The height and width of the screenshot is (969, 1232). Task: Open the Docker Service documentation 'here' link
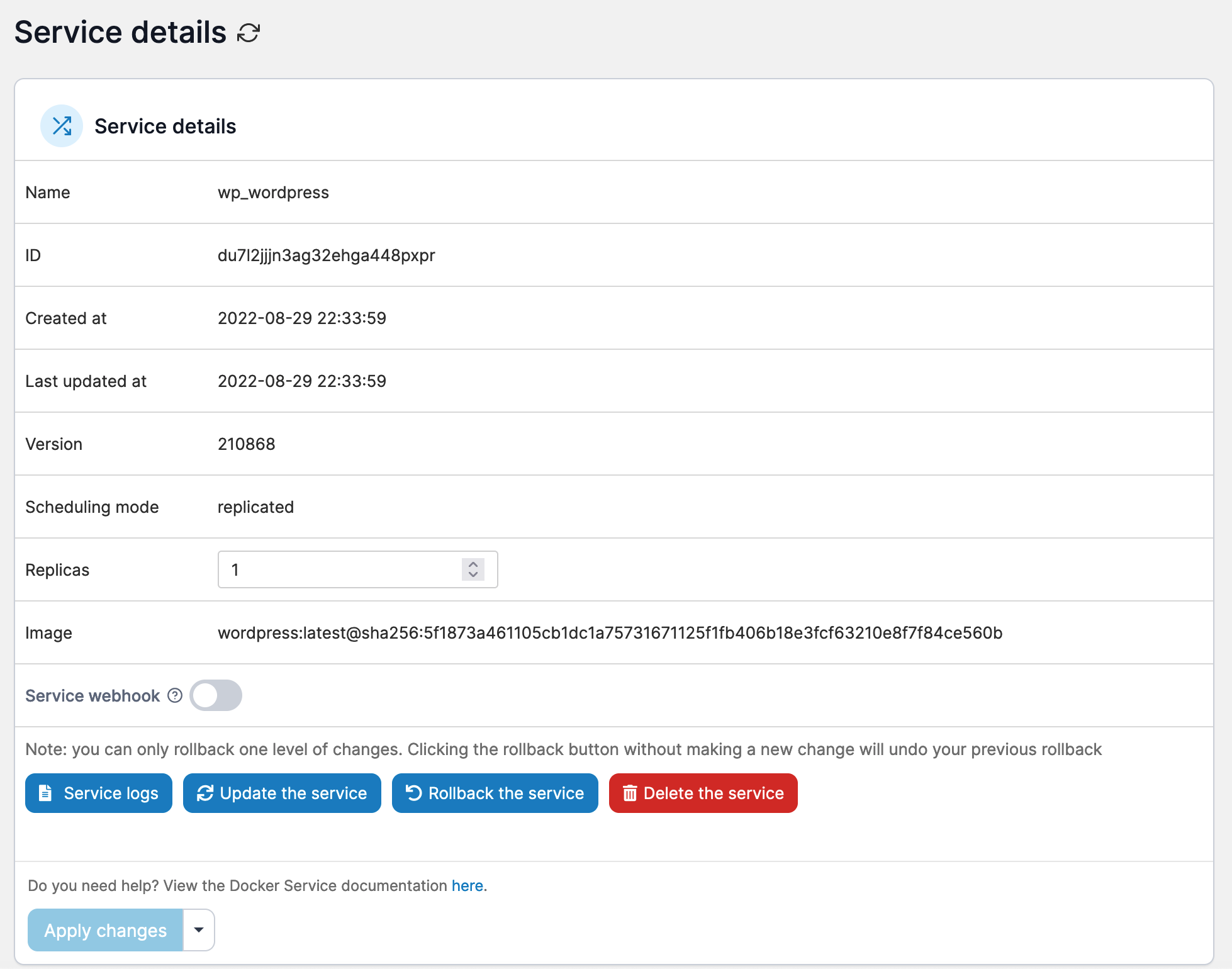tap(467, 885)
